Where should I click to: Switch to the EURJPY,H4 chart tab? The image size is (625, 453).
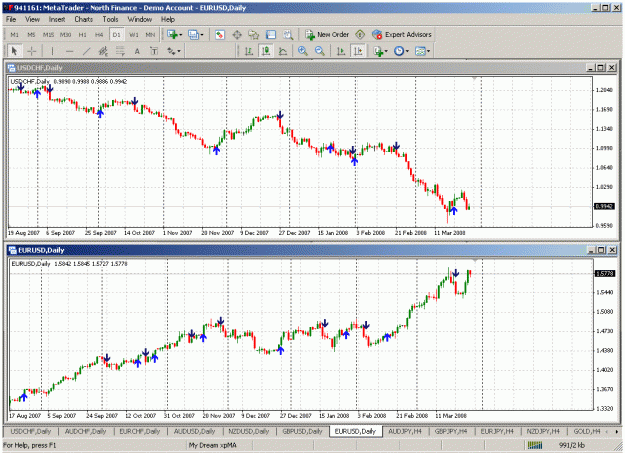tap(499, 431)
